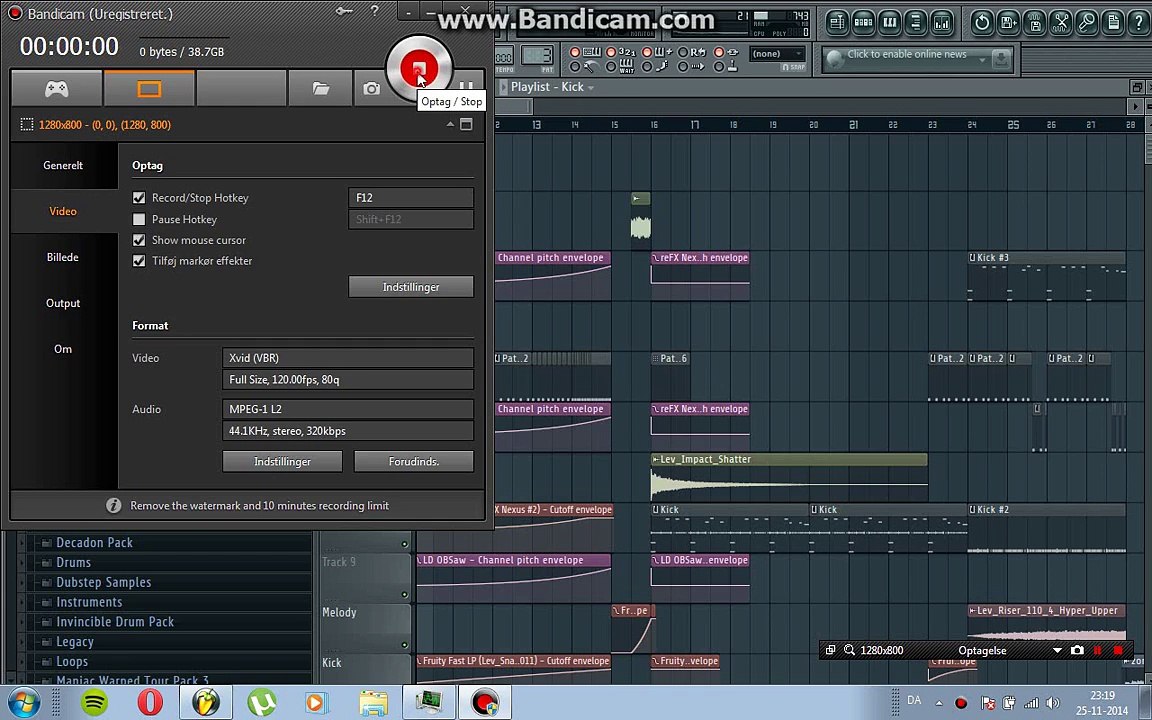Toggle the loop recording R button
This screenshot has width=1152, height=720.
693,52
